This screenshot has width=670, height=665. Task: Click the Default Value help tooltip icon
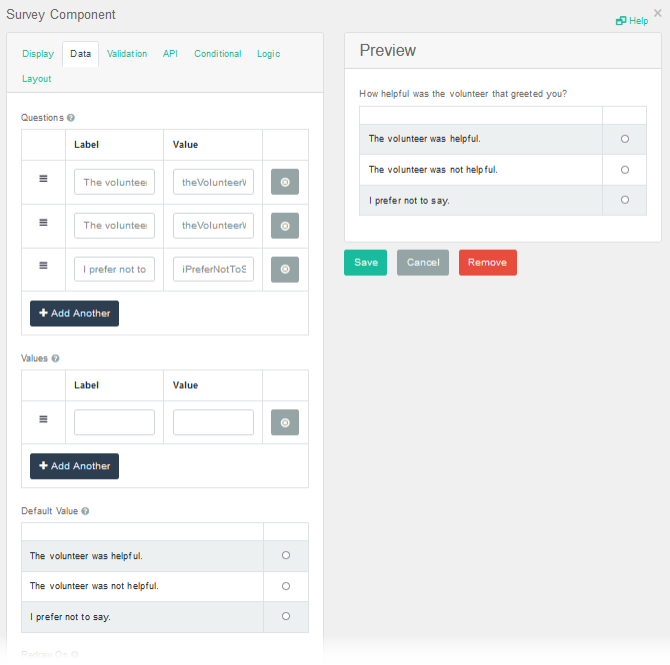click(x=85, y=511)
